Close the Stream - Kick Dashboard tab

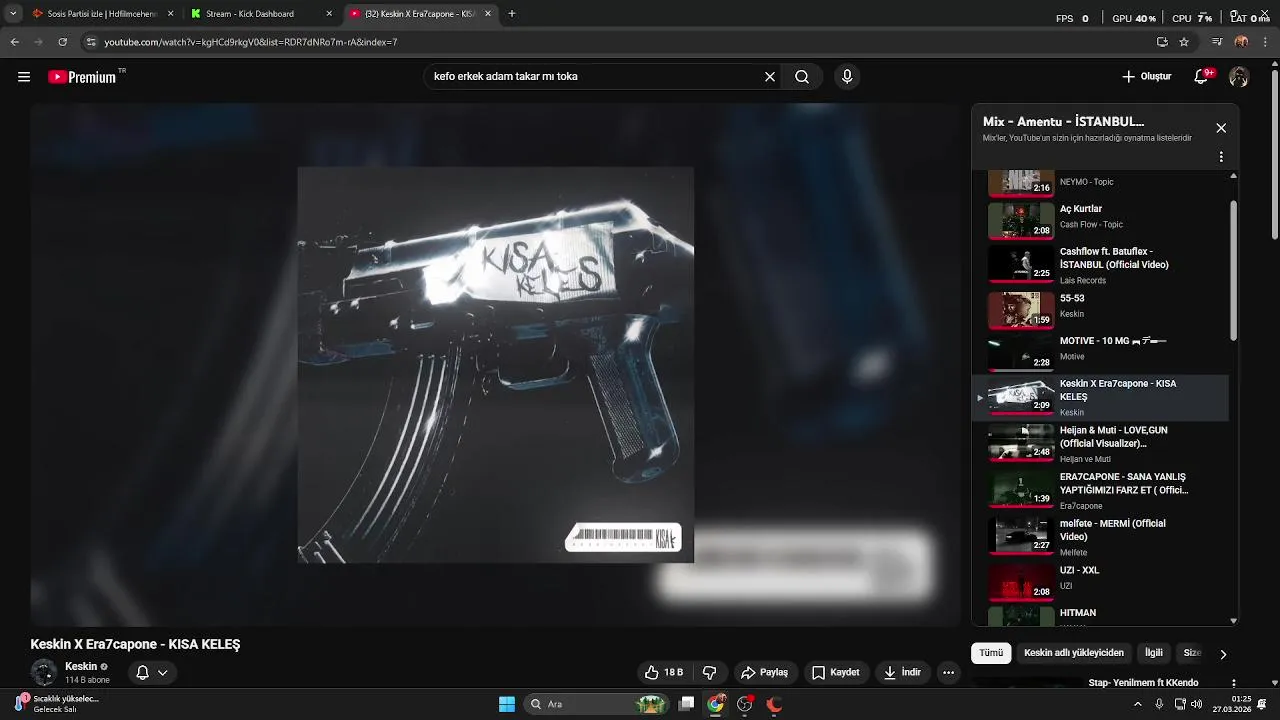pyautogui.click(x=329, y=14)
